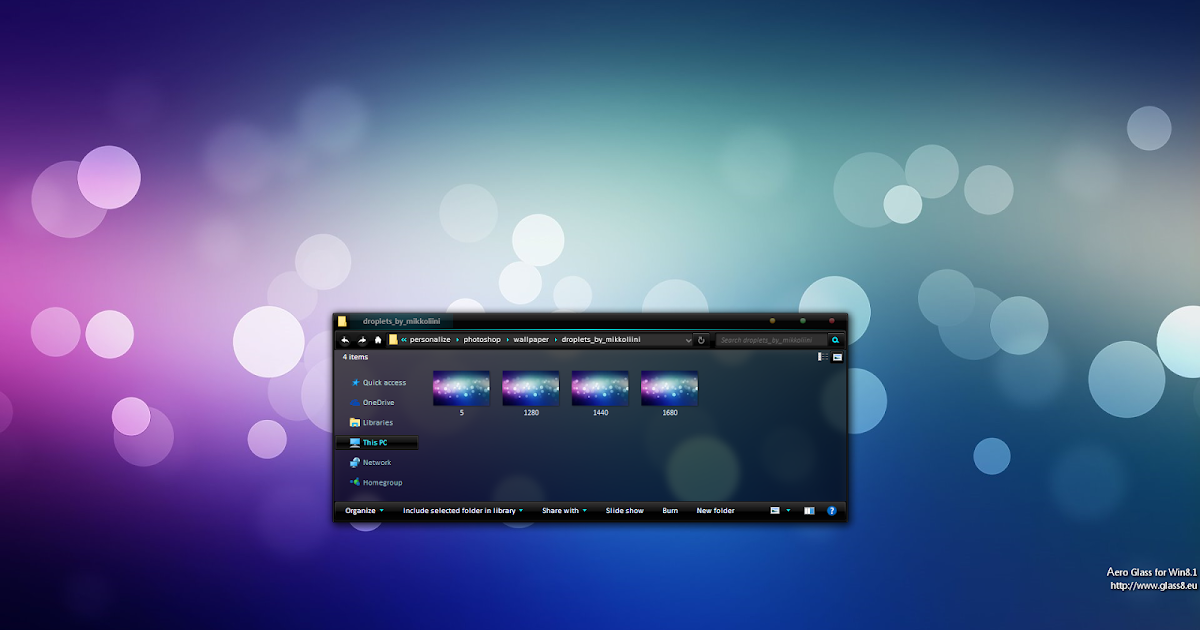Screen dimensions: 1200x630
Task: Expand the arrow after photoshop breadcrumb
Action: 507,340
